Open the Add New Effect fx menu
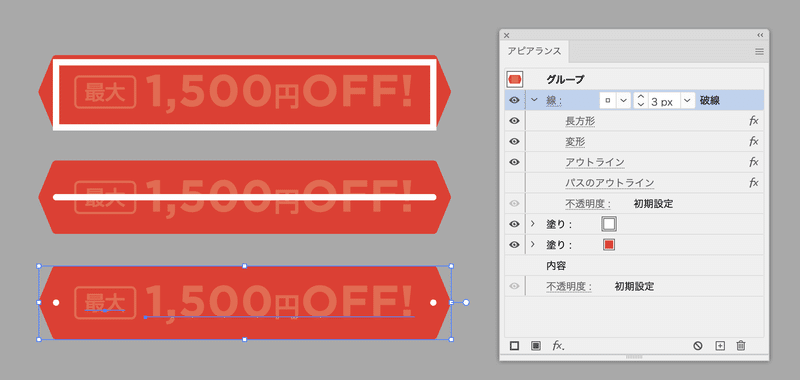 tap(558, 346)
